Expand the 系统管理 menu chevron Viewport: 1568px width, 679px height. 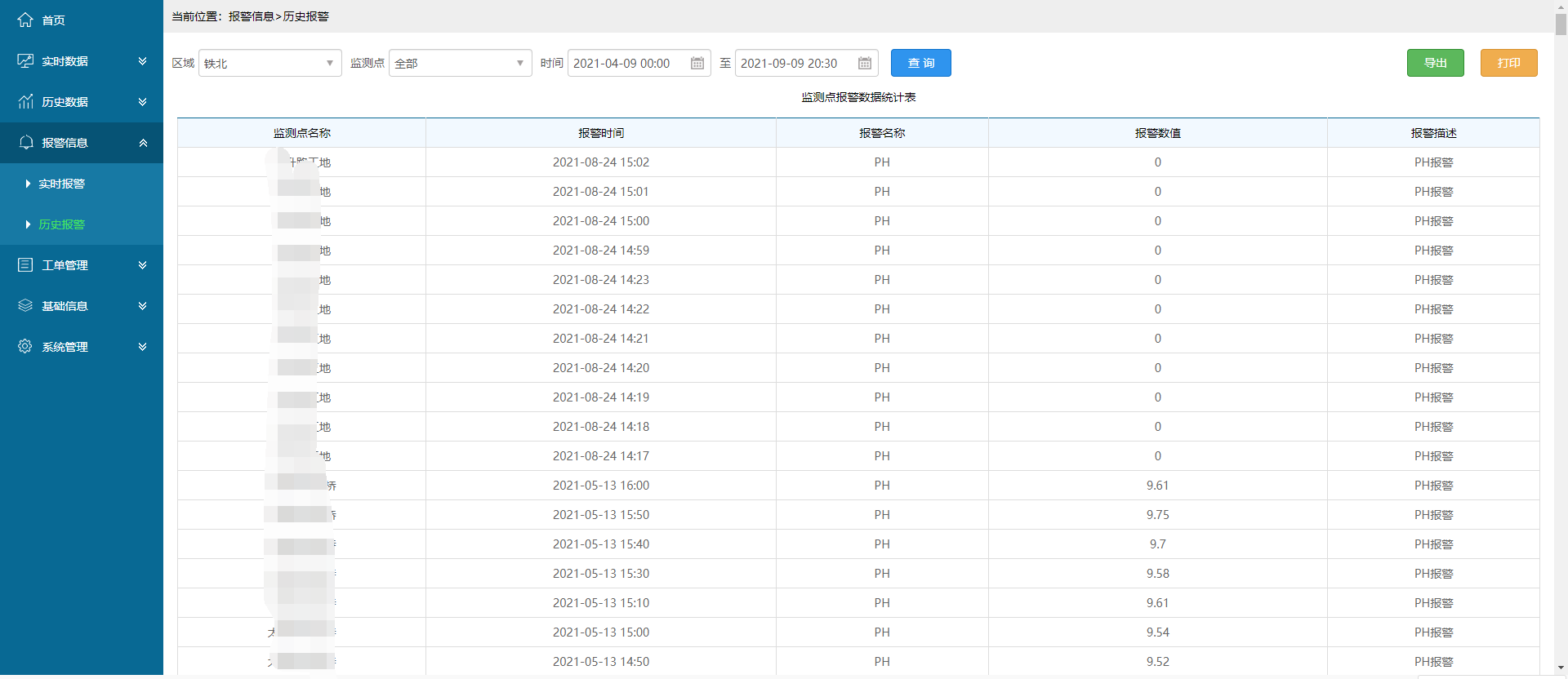(x=143, y=347)
